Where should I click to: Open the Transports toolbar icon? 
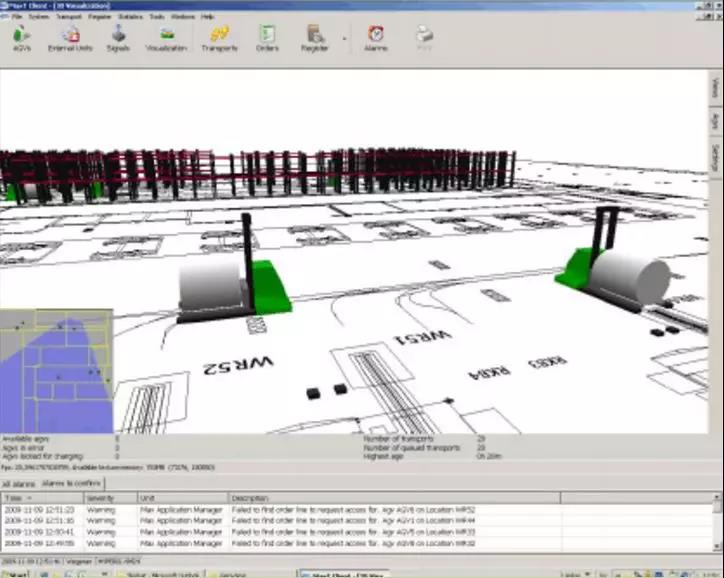[x=219, y=39]
